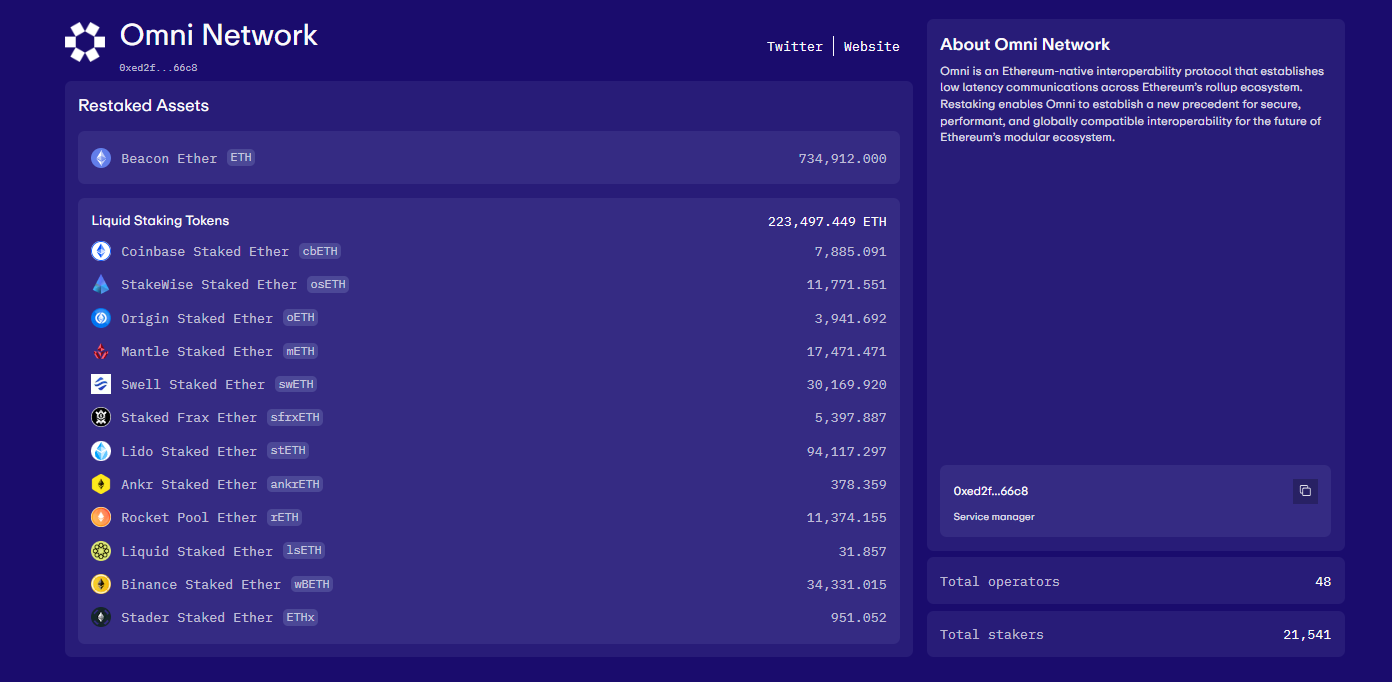Click the Swell Staked Ether icon
1392x682 pixels.
click(101, 384)
